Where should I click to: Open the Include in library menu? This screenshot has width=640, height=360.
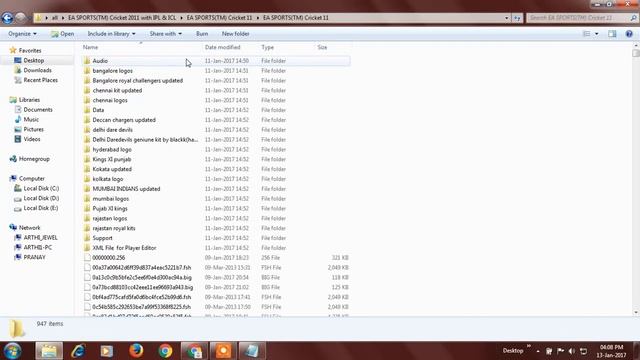tap(111, 34)
